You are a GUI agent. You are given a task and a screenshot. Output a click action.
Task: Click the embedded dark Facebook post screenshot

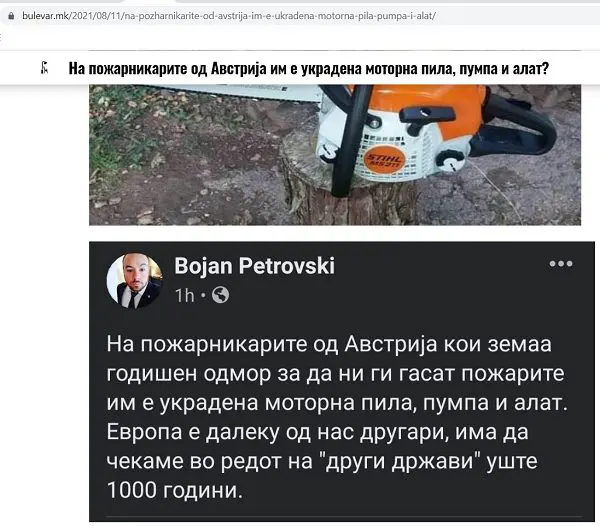coord(342,381)
